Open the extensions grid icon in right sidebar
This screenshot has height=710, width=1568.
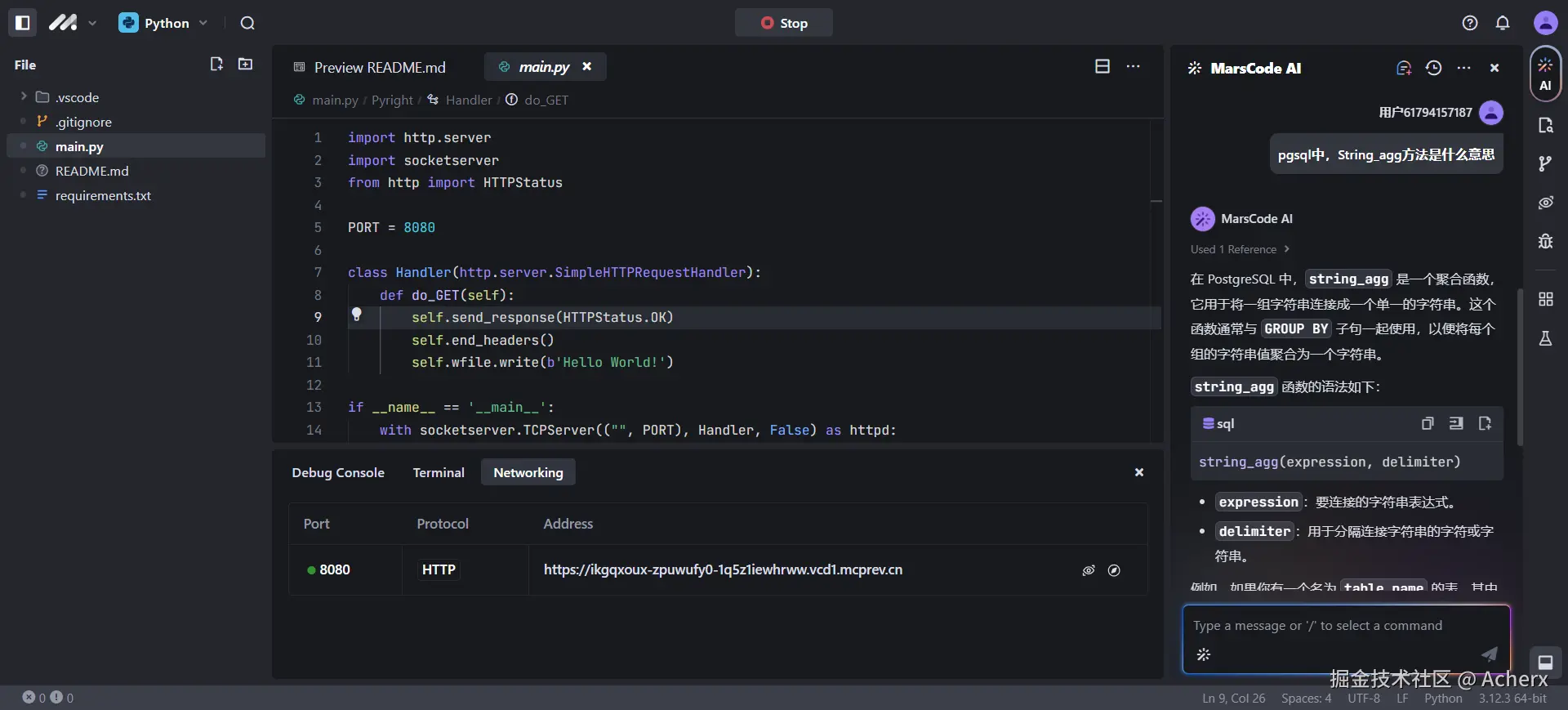[1545, 299]
